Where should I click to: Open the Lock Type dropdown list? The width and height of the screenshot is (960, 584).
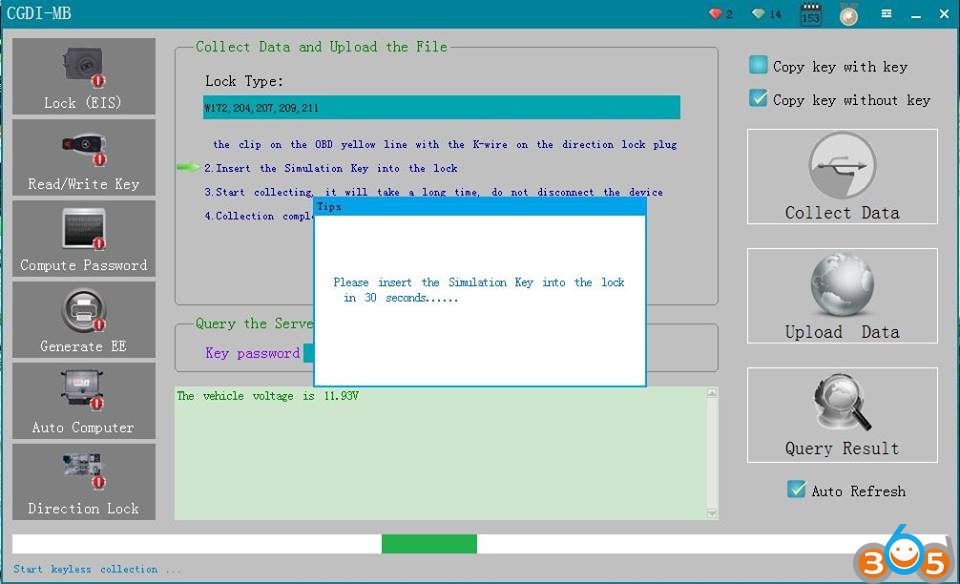(x=441, y=108)
